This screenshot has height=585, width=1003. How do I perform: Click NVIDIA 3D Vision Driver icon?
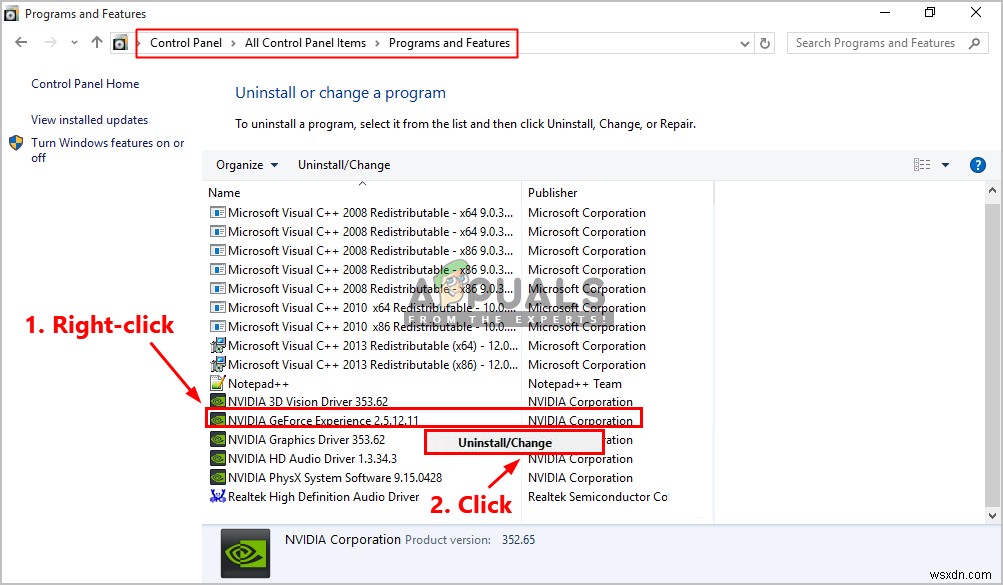(x=217, y=402)
